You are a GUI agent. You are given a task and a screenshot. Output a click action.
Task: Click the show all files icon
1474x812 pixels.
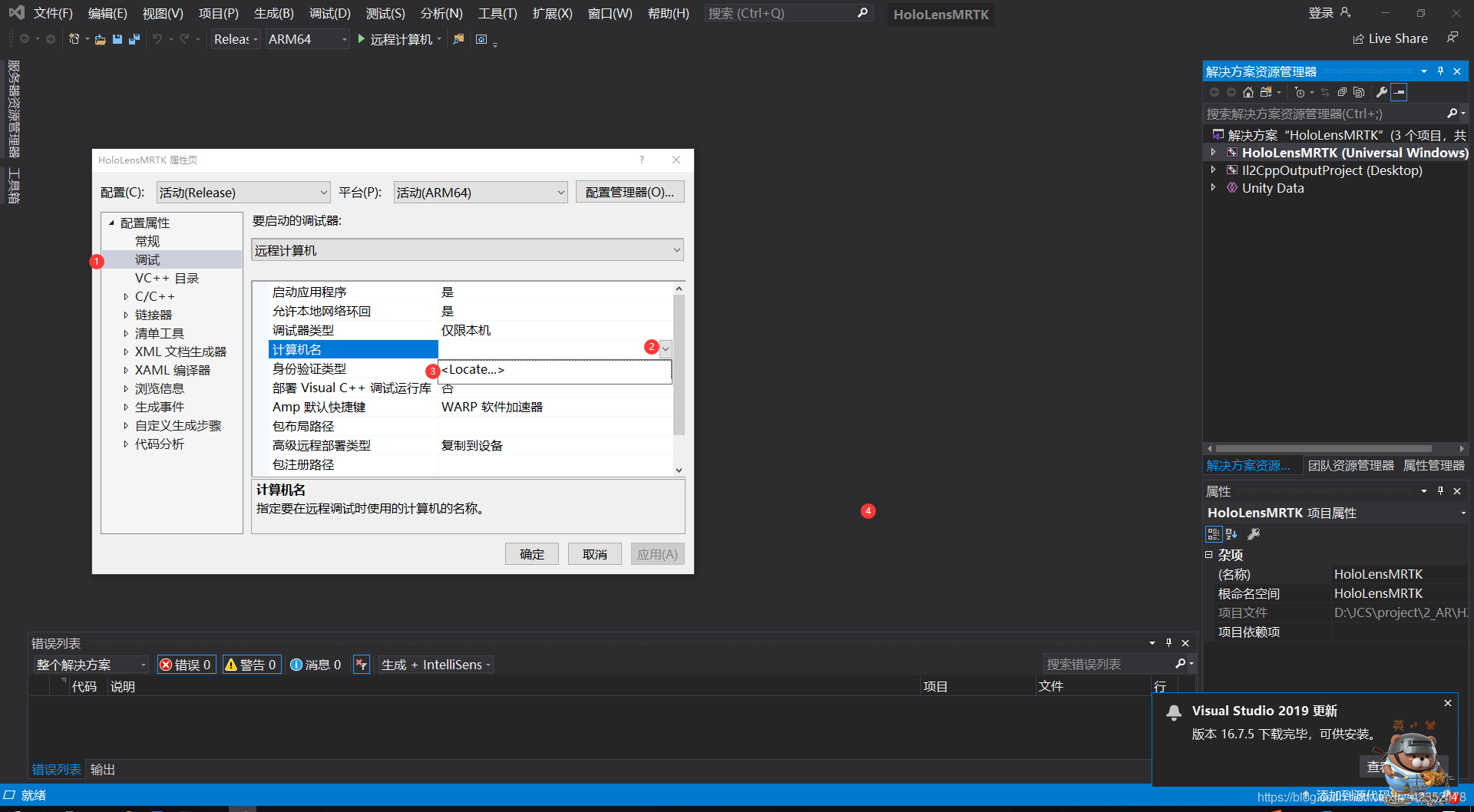(x=1359, y=92)
